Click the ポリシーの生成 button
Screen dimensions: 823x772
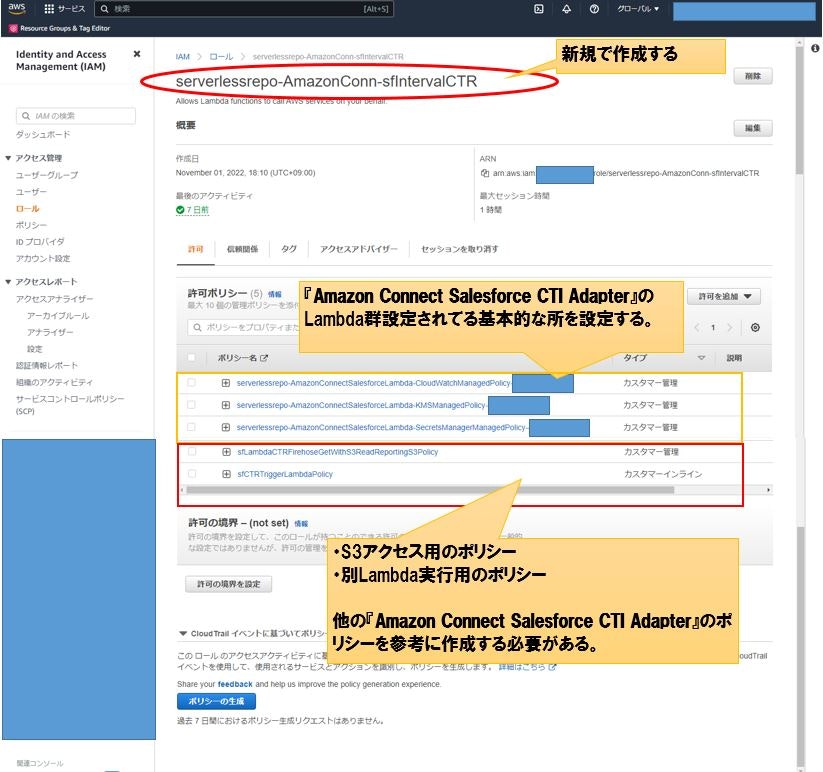point(216,701)
